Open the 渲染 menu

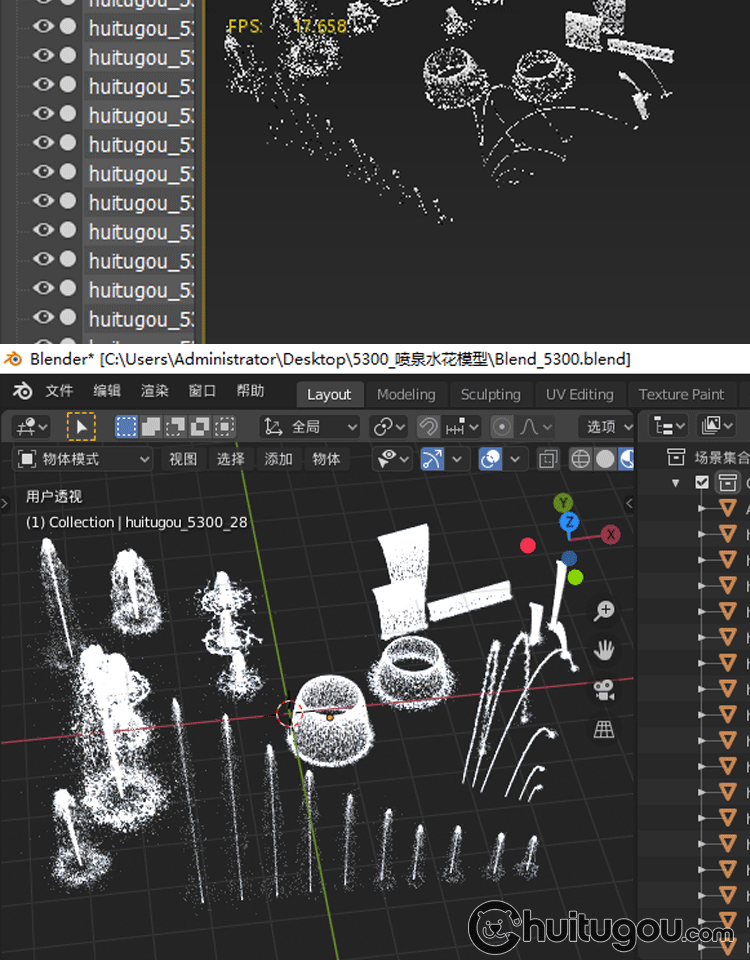click(154, 391)
